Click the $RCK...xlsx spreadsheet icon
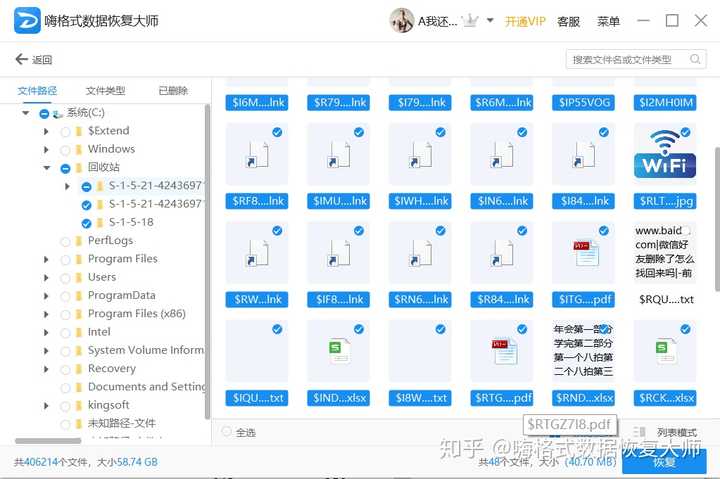Viewport: 720px width, 479px height. point(665,351)
